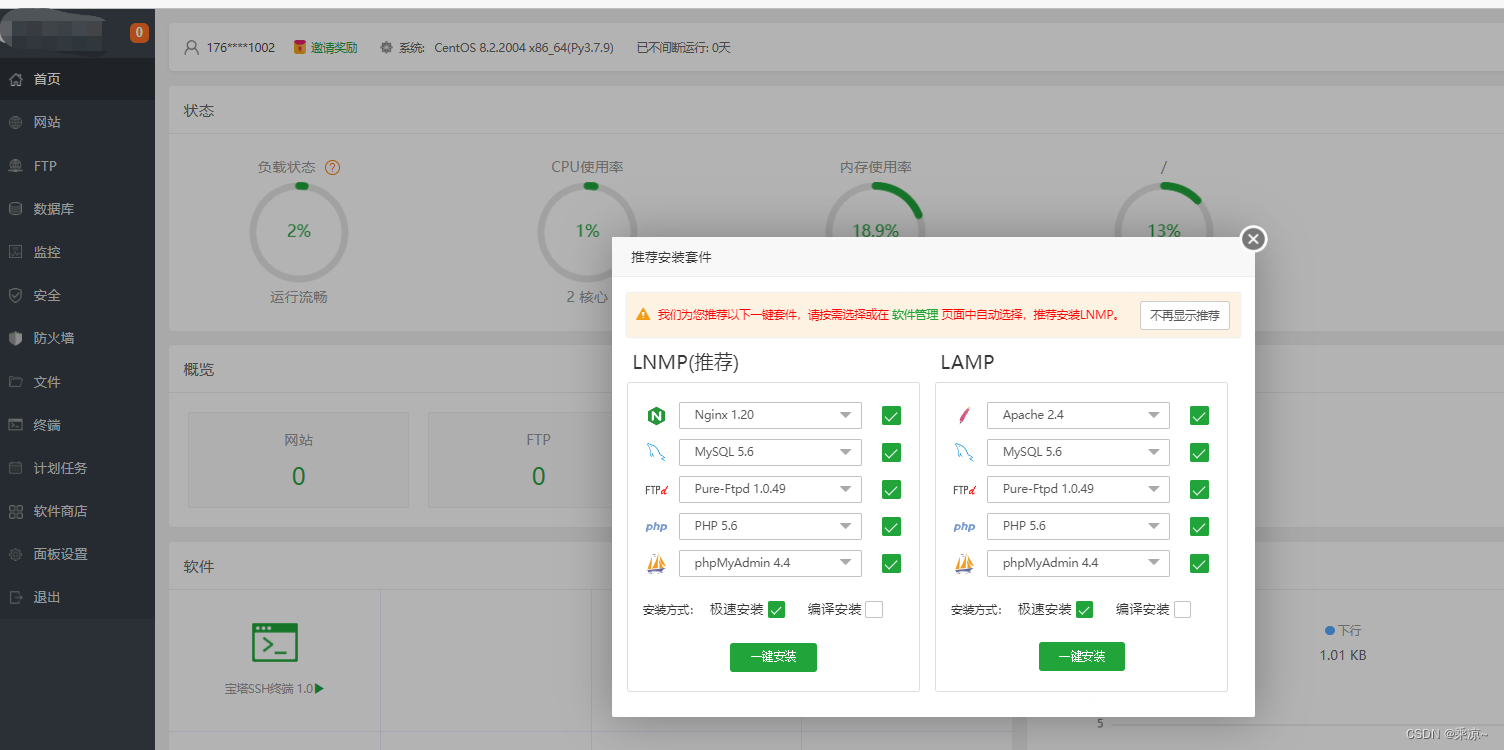Click the monitor icon beside 监控
Image resolution: width=1504 pixels, height=750 pixels.
click(15, 252)
